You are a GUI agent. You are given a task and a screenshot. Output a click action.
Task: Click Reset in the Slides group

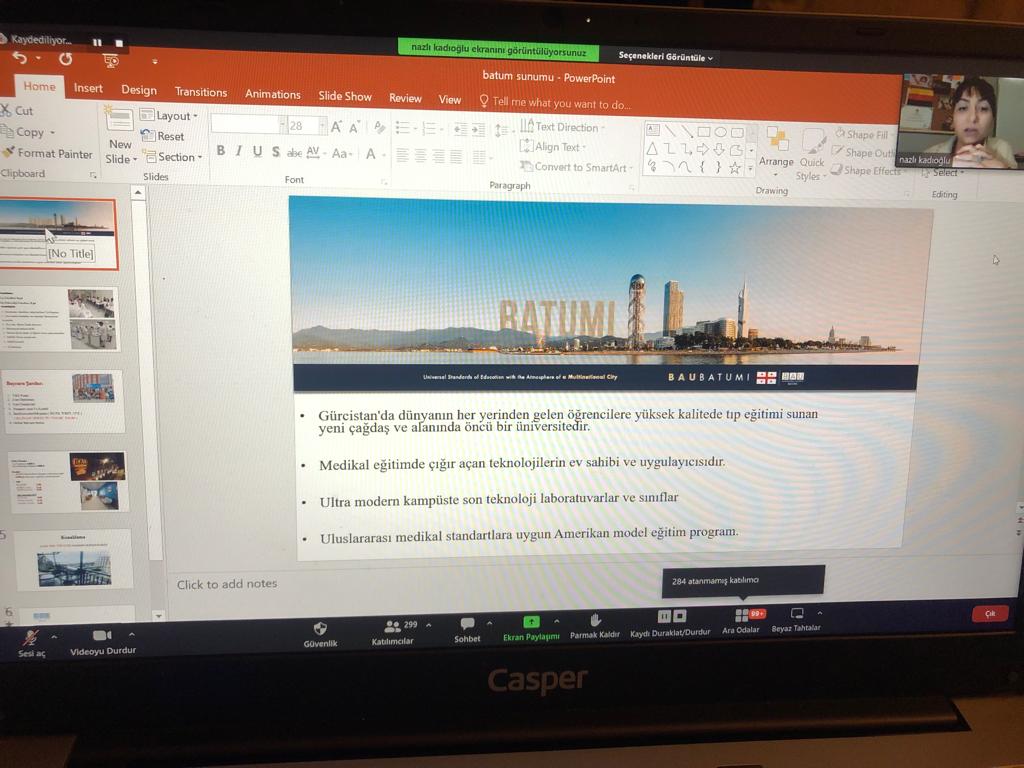point(163,136)
